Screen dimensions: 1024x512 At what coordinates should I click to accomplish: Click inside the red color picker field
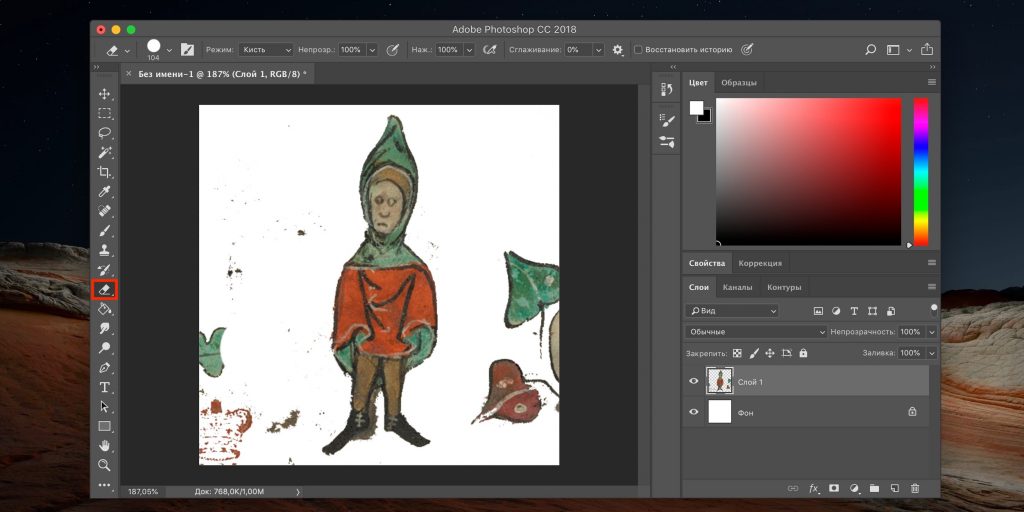pyautogui.click(x=808, y=170)
